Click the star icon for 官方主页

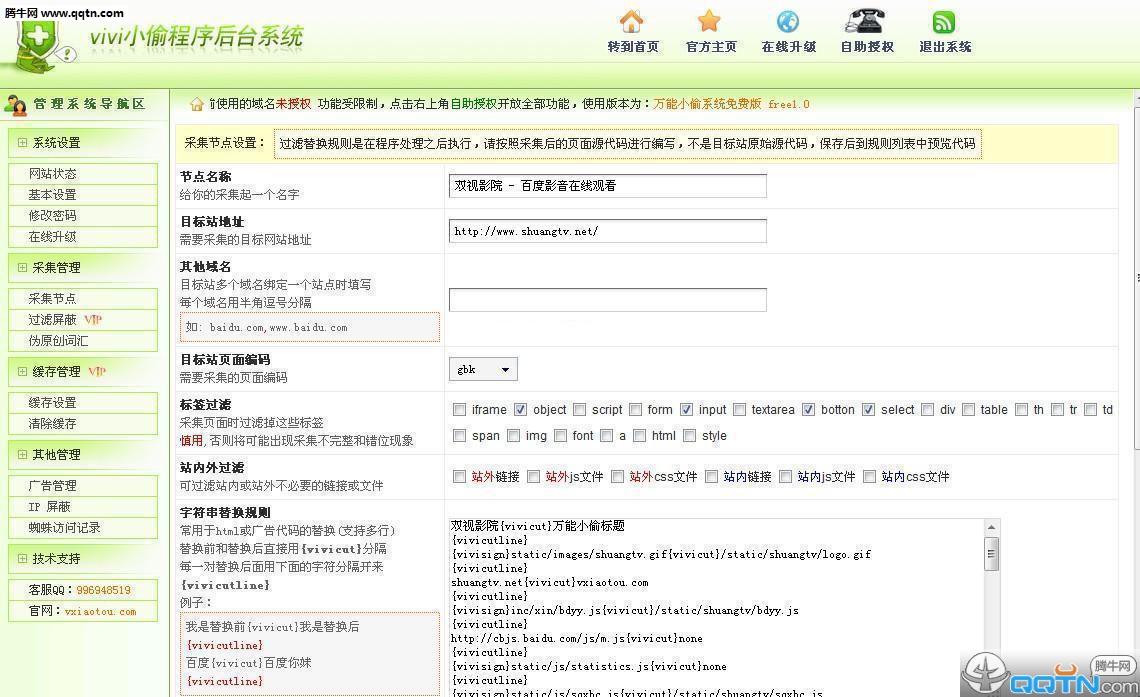pos(709,22)
